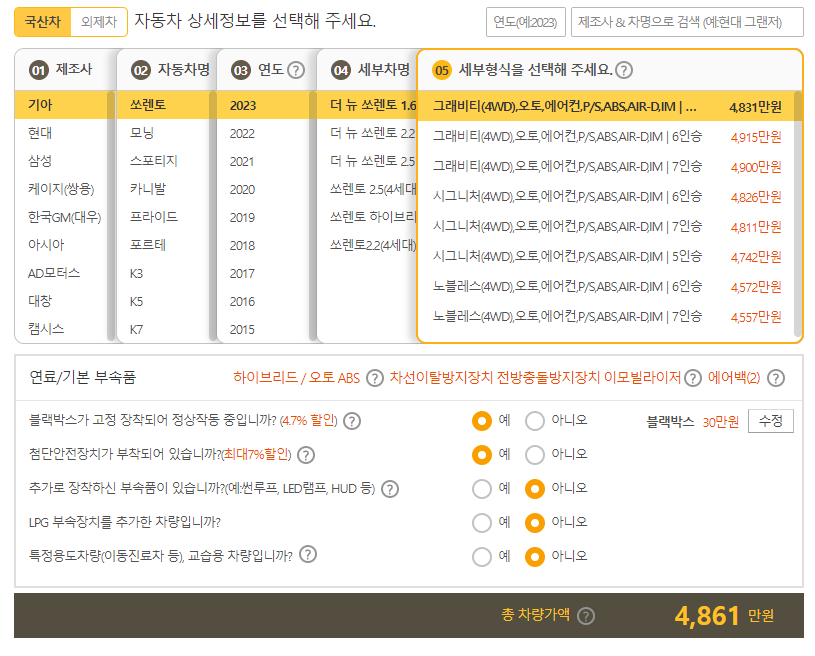Select car model K5
Screen dimensions: 815x656
tap(163, 301)
